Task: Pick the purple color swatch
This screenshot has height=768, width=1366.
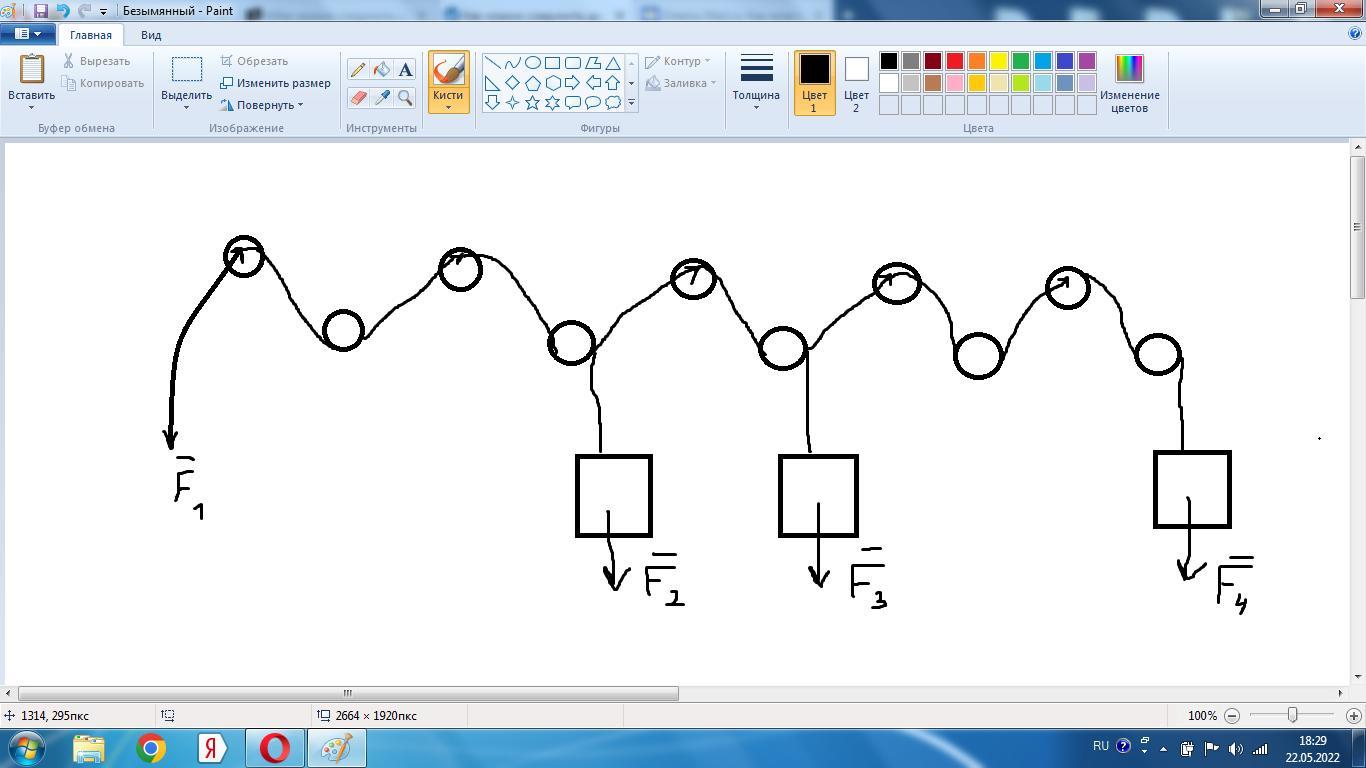Action: click(1087, 61)
